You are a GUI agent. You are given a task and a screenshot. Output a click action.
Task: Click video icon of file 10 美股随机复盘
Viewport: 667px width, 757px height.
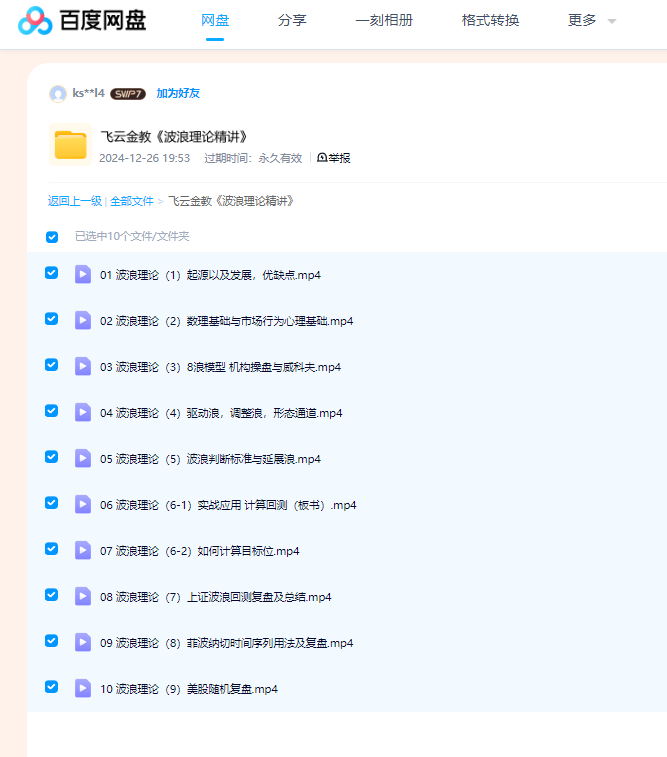pos(83,688)
